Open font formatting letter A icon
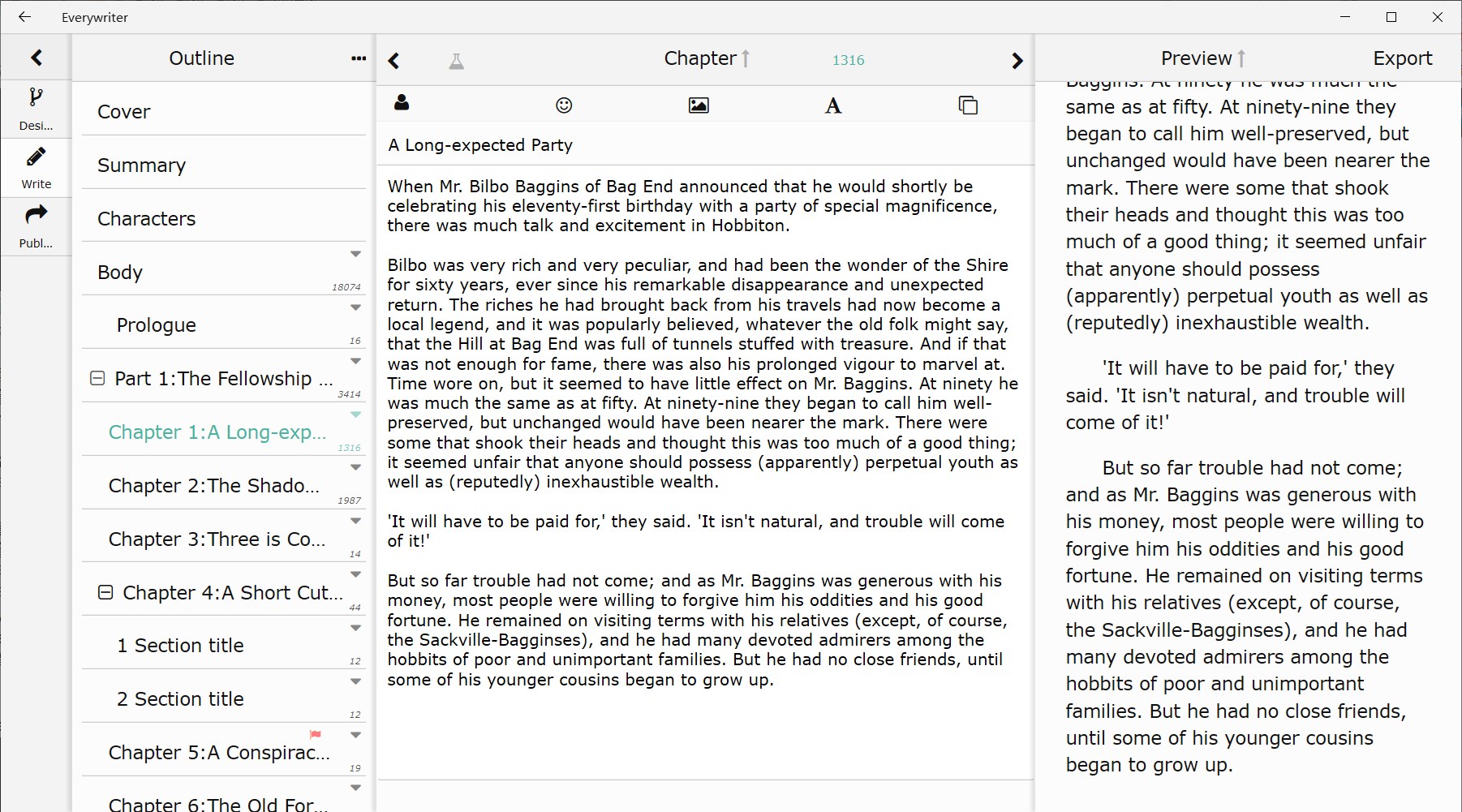 [833, 105]
